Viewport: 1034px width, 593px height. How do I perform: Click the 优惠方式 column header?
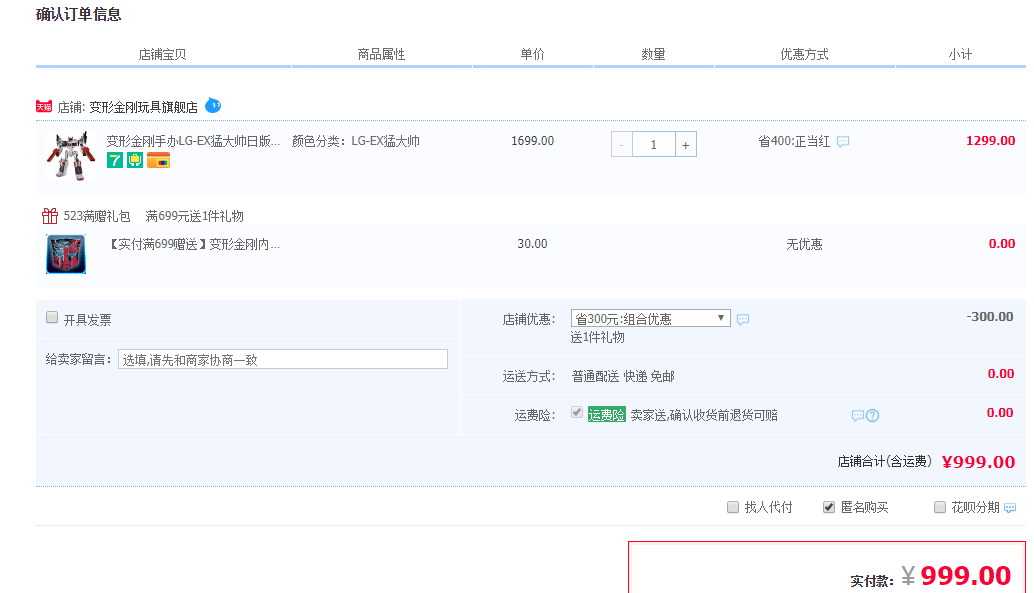point(804,54)
